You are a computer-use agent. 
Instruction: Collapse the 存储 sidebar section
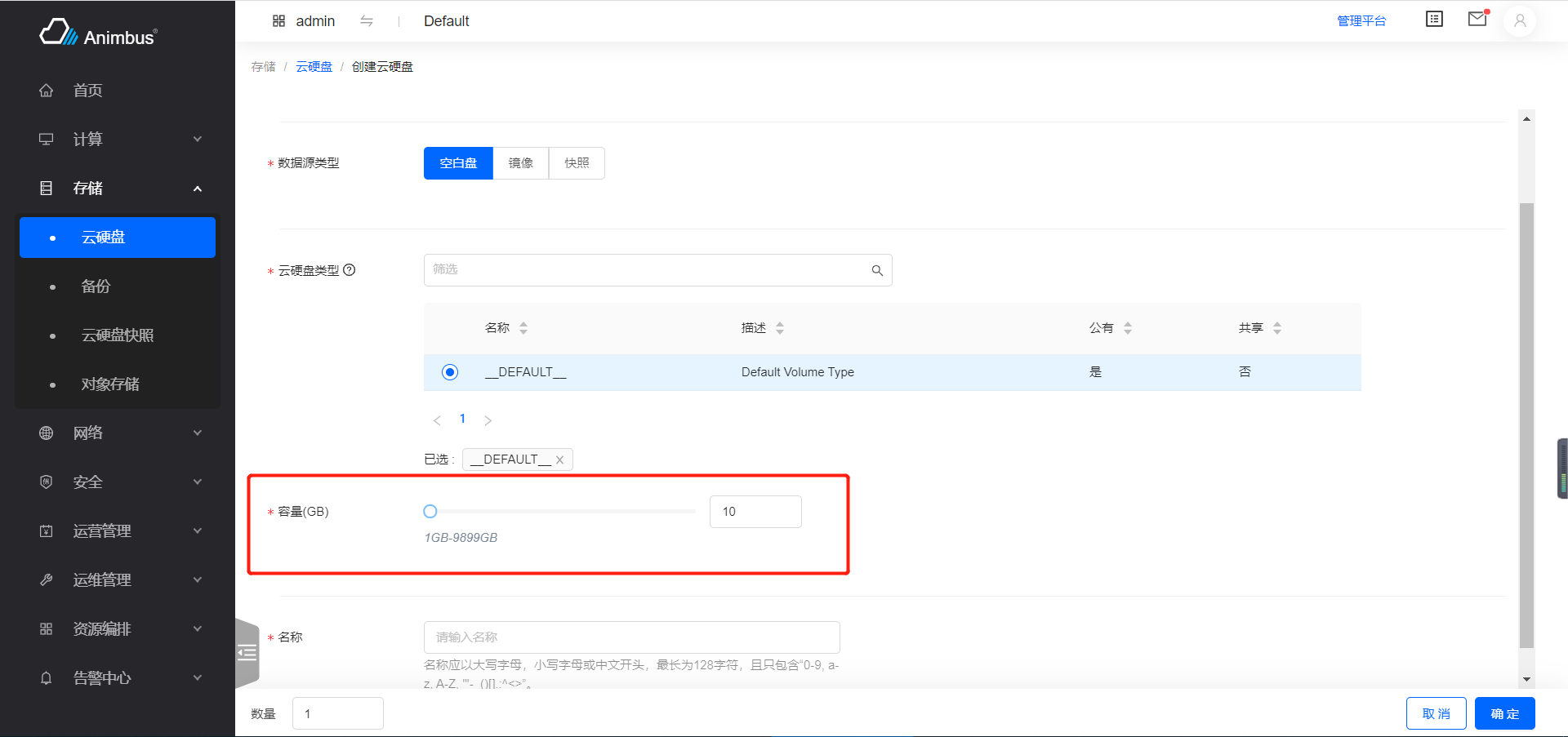90,188
